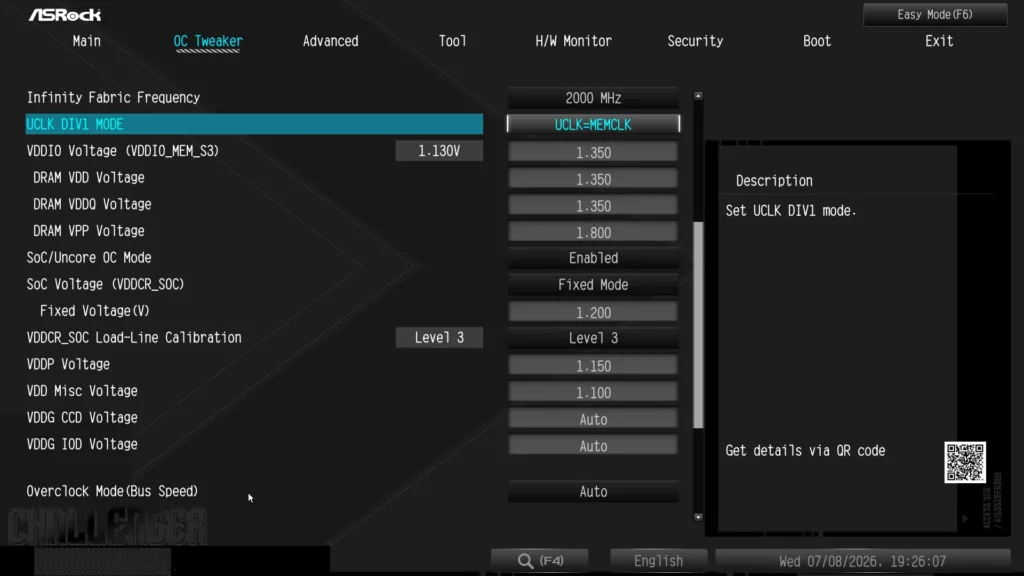
Task: Open the Exit tab
Action: (938, 41)
